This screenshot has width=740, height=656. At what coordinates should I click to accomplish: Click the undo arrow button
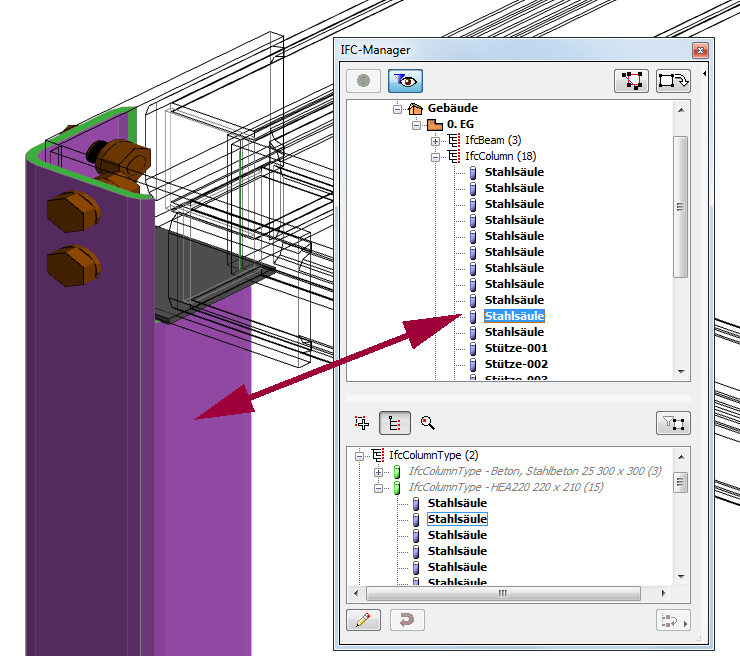pos(407,620)
